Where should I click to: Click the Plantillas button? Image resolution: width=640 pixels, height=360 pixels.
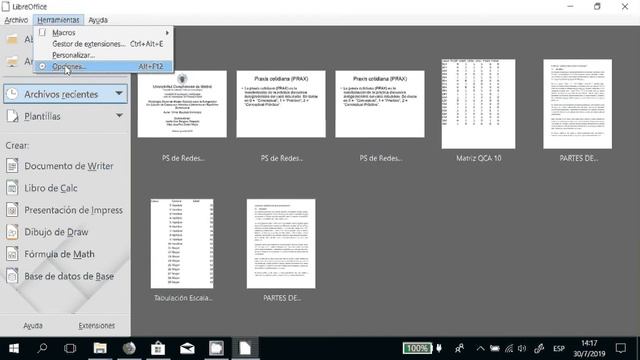tap(65, 116)
